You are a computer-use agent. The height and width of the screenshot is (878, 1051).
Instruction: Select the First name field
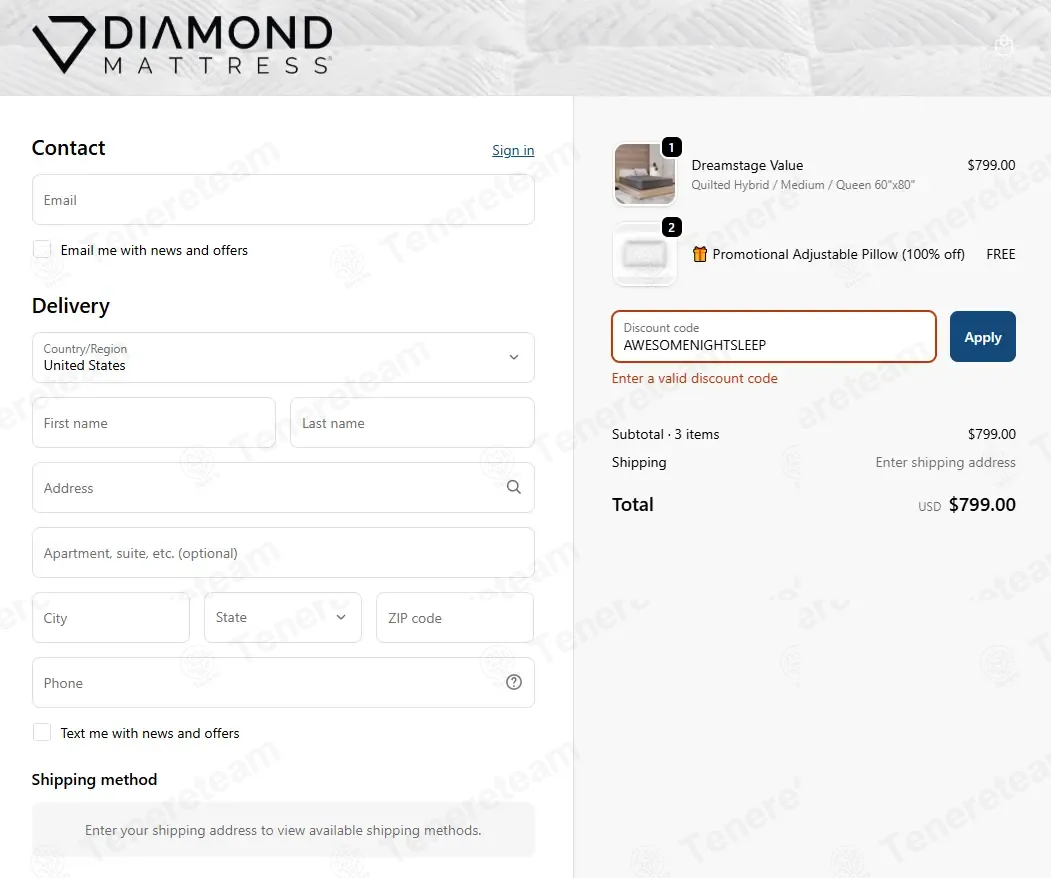point(153,423)
